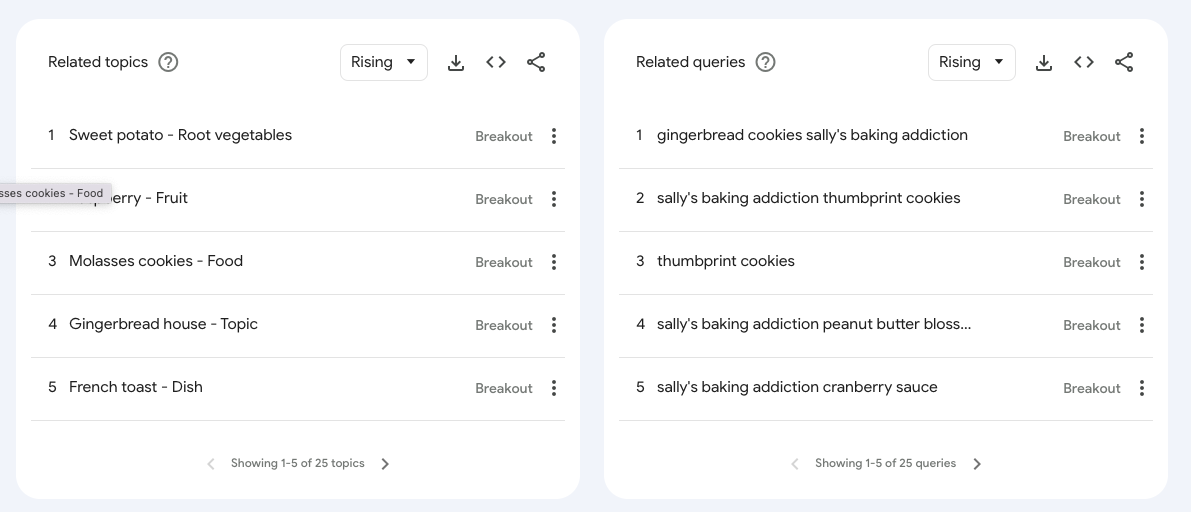
Task: Open Rising dropdown in Related queries
Action: [x=971, y=62]
